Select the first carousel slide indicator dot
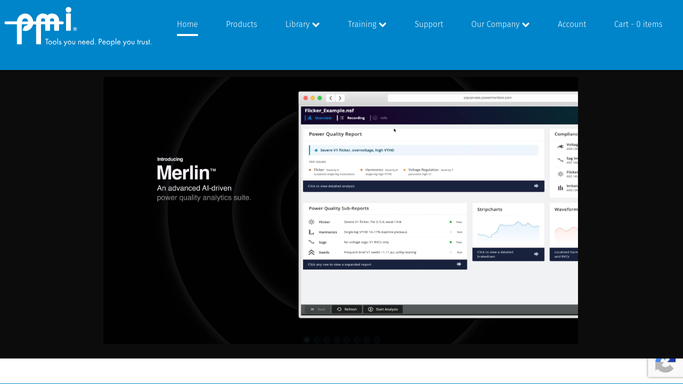Image resolution: width=683 pixels, height=384 pixels. (x=307, y=339)
